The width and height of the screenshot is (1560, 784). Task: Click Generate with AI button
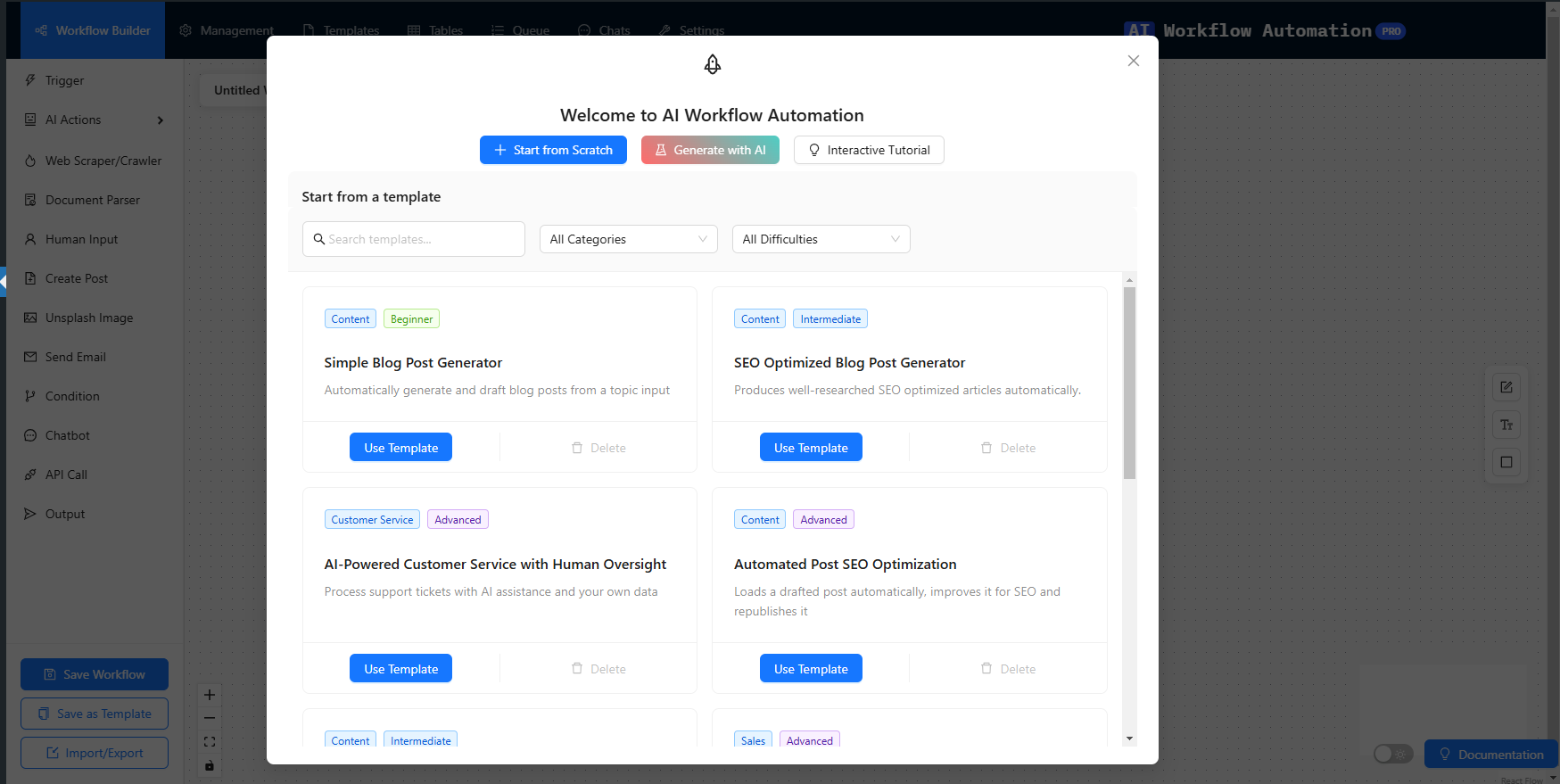[x=710, y=150]
